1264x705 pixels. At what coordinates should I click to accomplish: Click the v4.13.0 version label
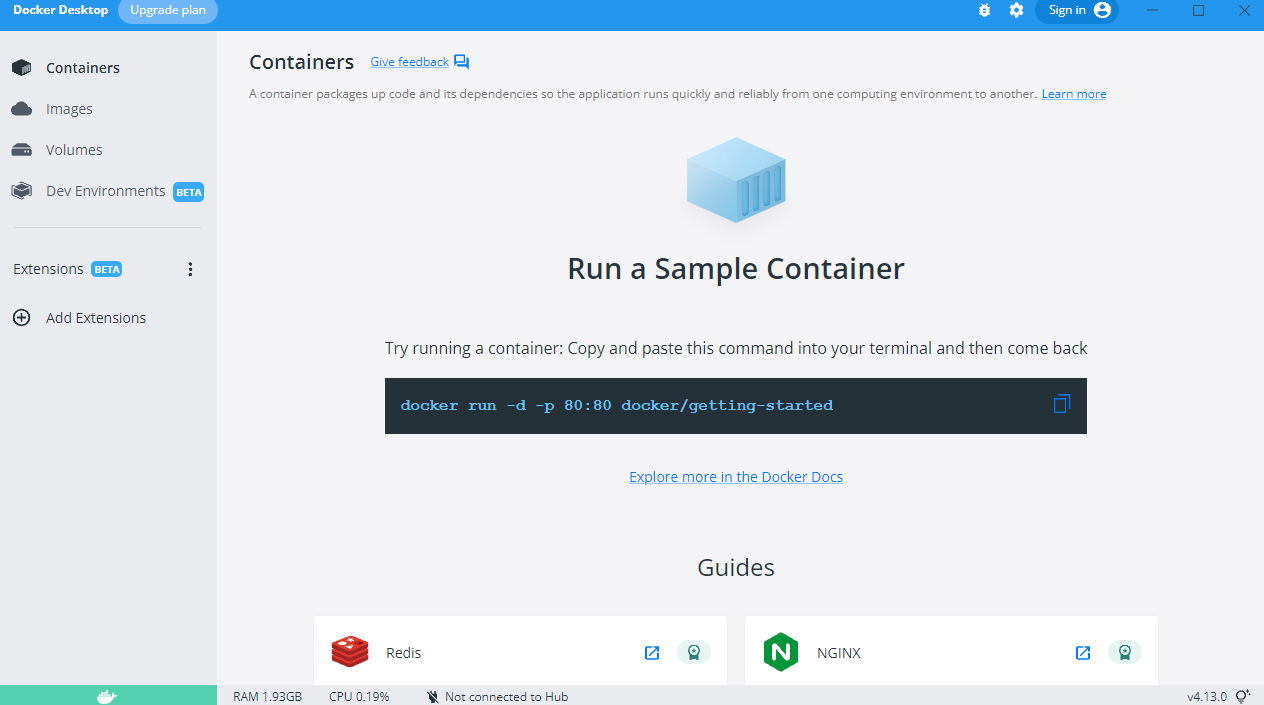point(1207,696)
